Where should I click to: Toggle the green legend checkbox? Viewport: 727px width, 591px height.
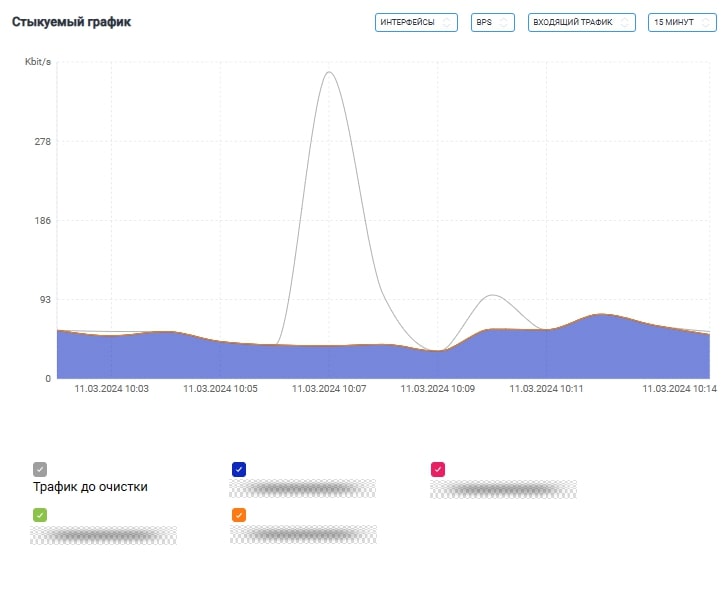pos(40,515)
